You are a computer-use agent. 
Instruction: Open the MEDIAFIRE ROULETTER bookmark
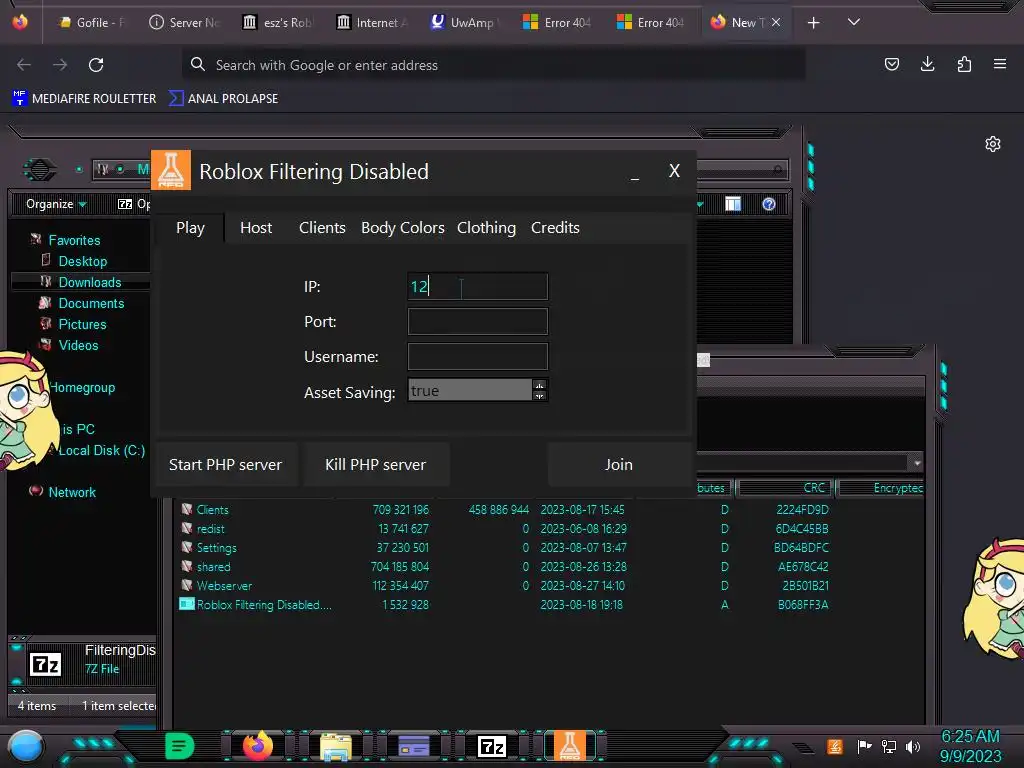point(84,99)
